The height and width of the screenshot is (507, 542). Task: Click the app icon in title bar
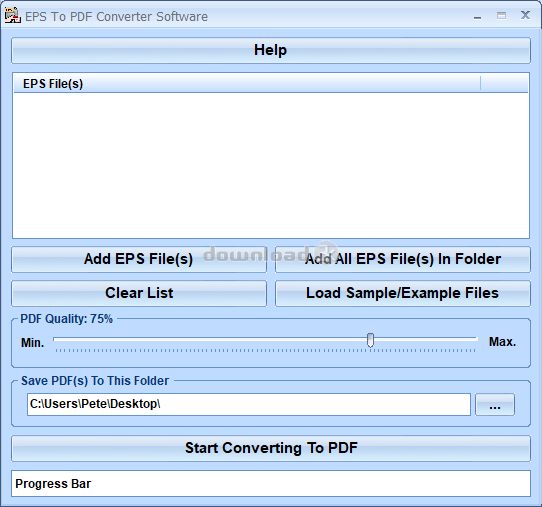click(13, 16)
